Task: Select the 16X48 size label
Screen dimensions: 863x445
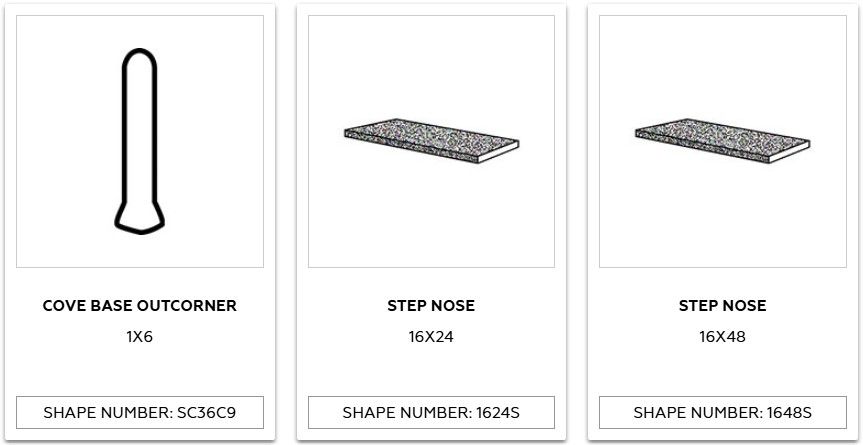Action: [x=722, y=337]
